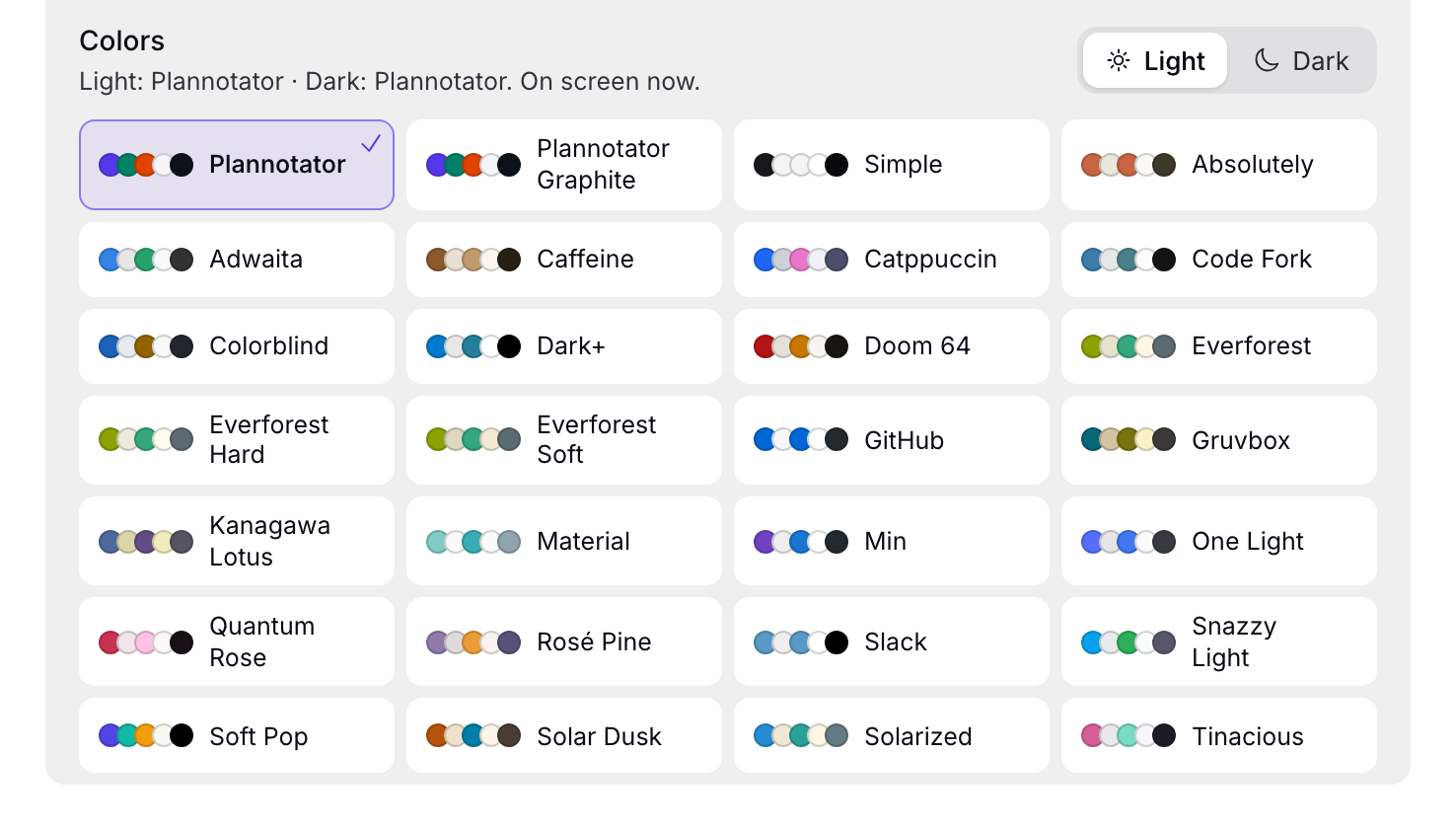Select the Plannotator theme card
Image resolution: width=1456 pixels, height=831 pixels.
coord(237,165)
